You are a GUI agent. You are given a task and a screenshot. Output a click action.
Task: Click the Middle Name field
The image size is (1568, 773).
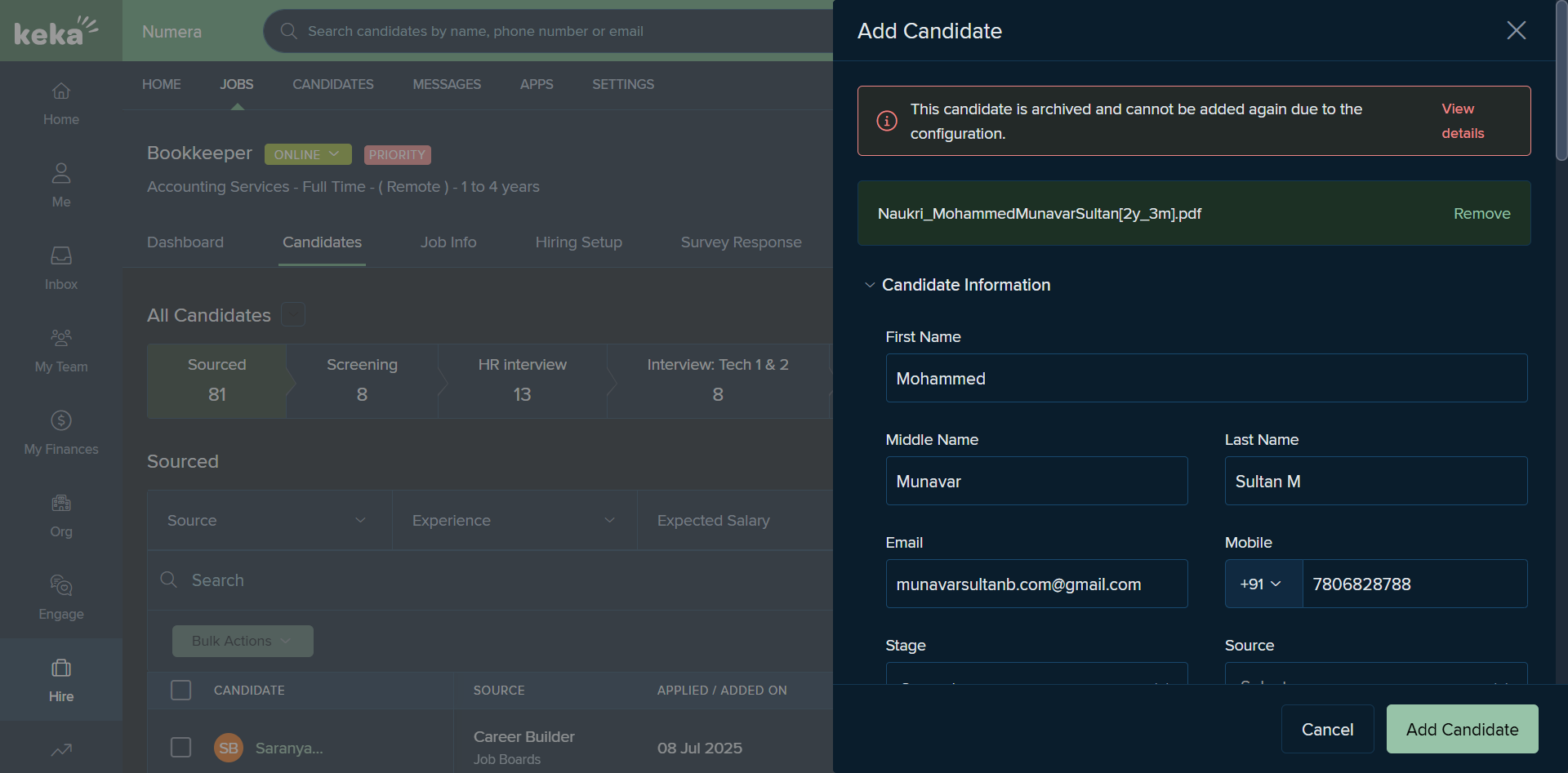(1036, 481)
